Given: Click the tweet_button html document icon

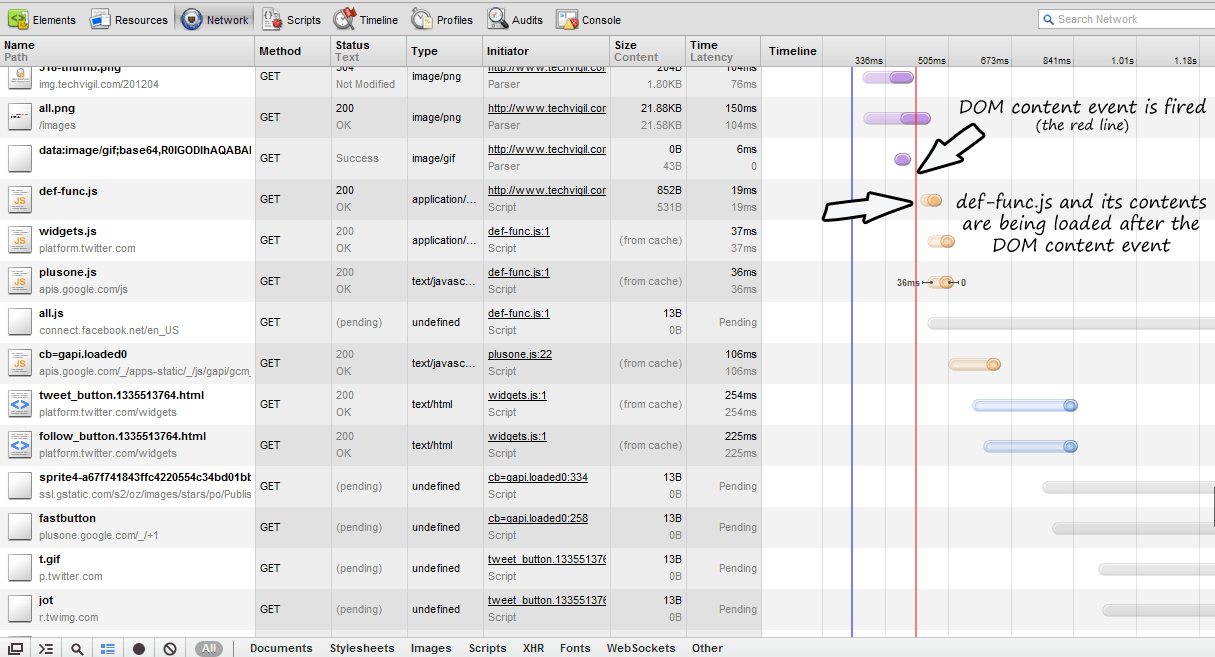Looking at the screenshot, I should [x=20, y=404].
